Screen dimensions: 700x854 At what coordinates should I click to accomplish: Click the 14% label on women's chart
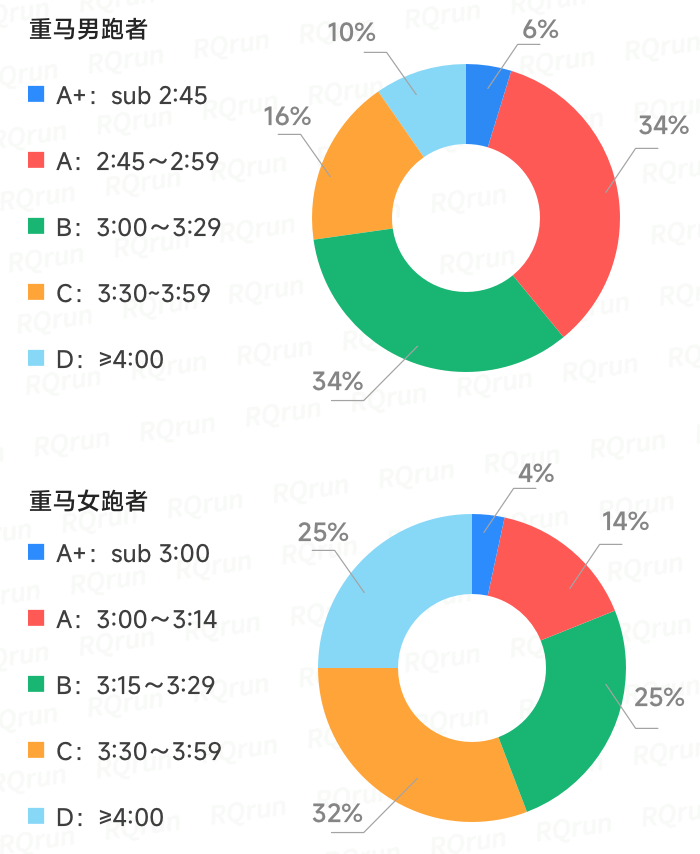tap(625, 521)
